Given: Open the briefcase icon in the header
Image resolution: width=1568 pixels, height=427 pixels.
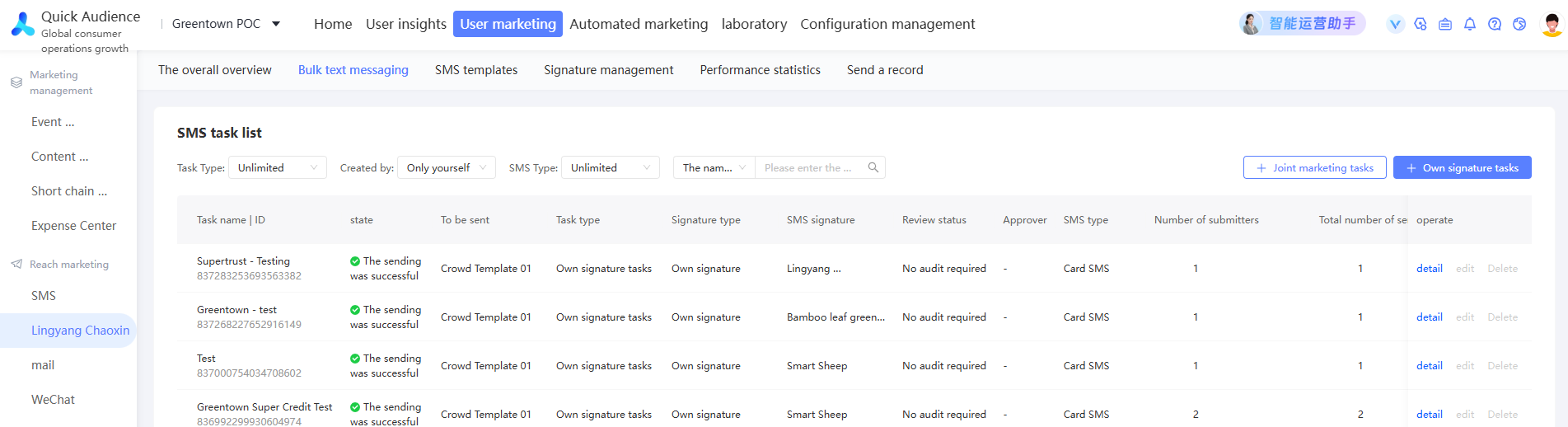Looking at the screenshot, I should (1444, 24).
